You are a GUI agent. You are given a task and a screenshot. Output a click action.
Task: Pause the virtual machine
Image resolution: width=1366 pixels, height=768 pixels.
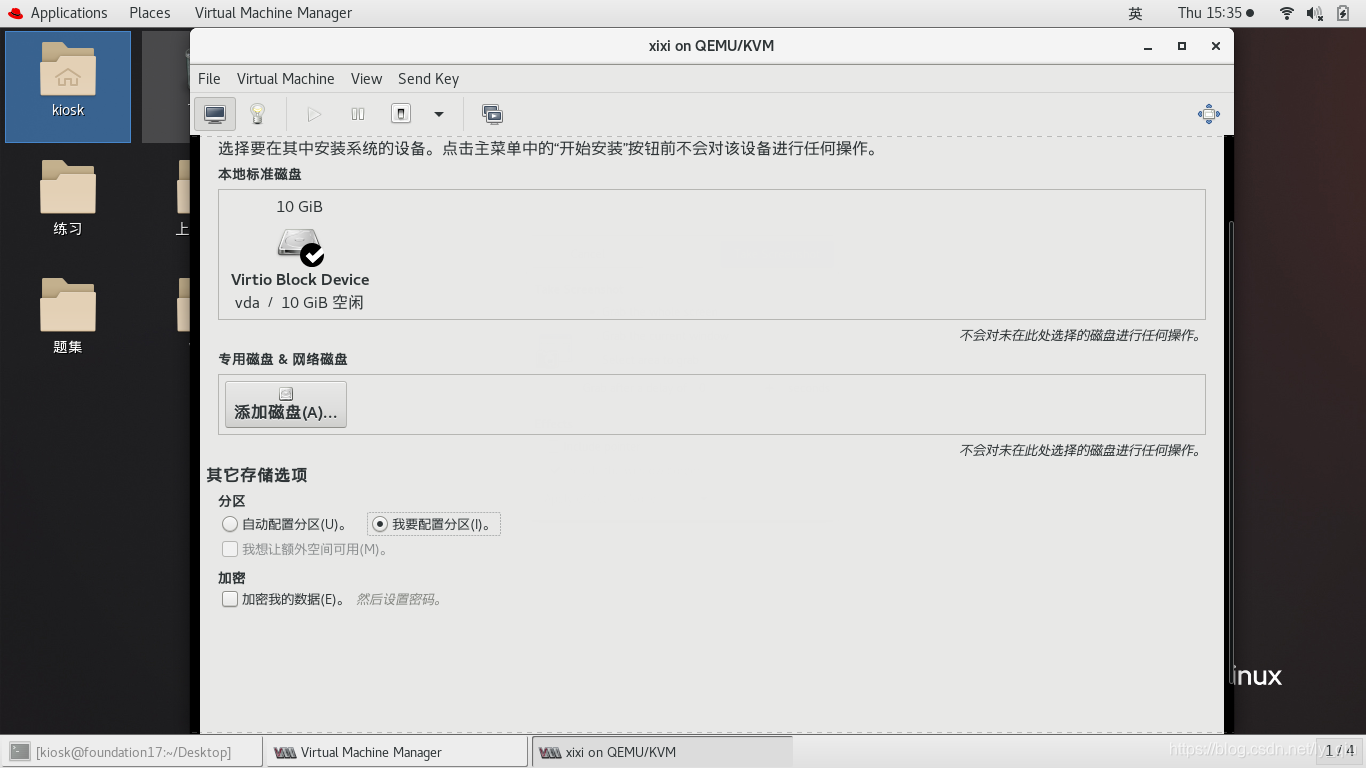point(358,114)
